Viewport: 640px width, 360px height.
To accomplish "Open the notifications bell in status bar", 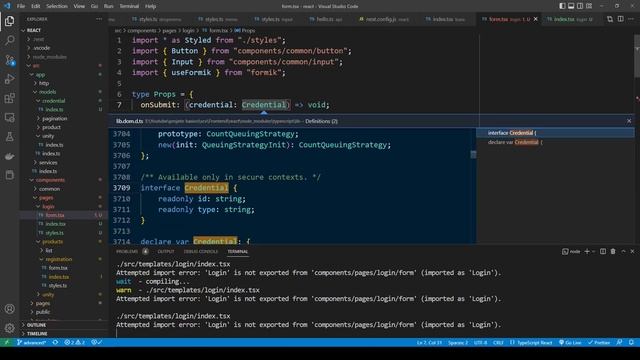I will [x=631, y=342].
